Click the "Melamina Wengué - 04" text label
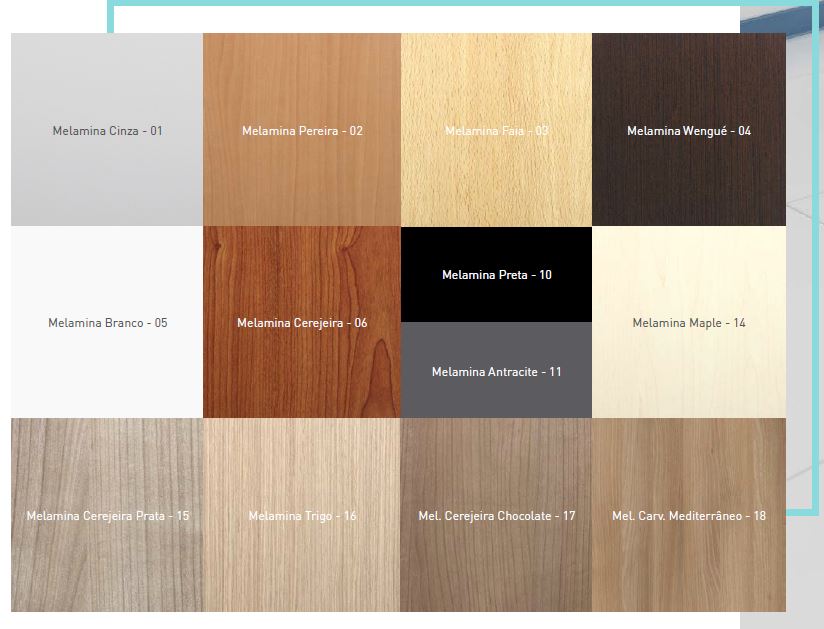 click(688, 131)
